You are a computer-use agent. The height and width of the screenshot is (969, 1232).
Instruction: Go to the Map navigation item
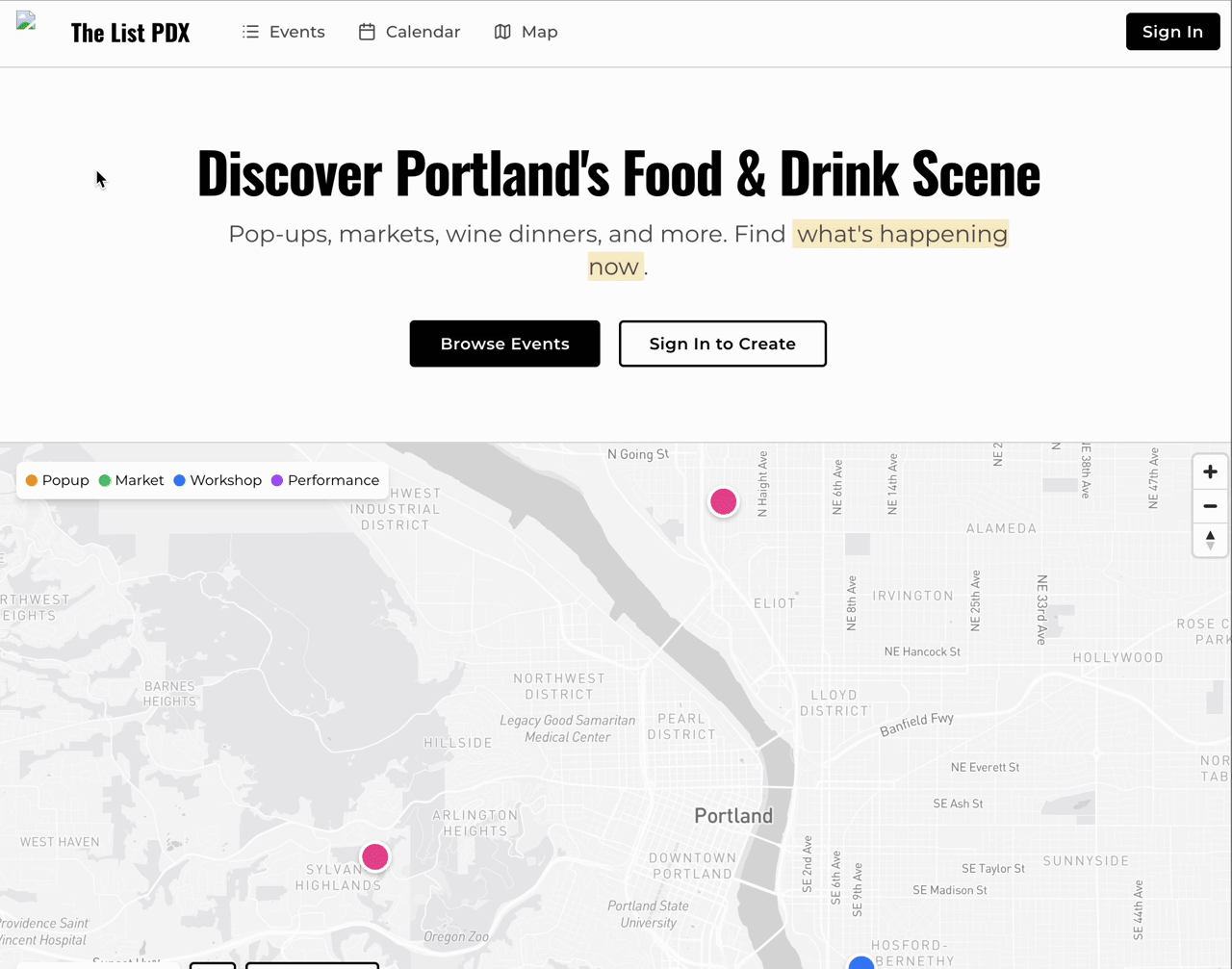pos(539,32)
